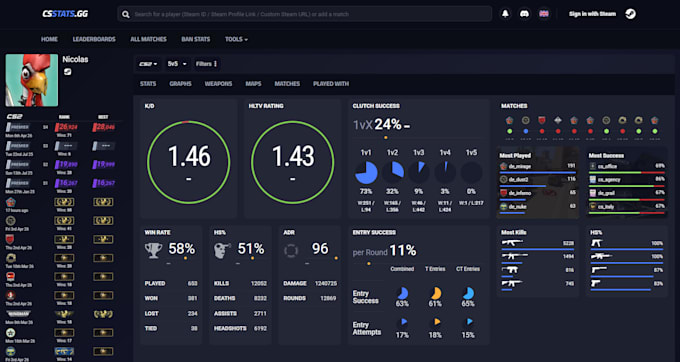Click the de_dust2 map icon in Most Played

coord(503,179)
